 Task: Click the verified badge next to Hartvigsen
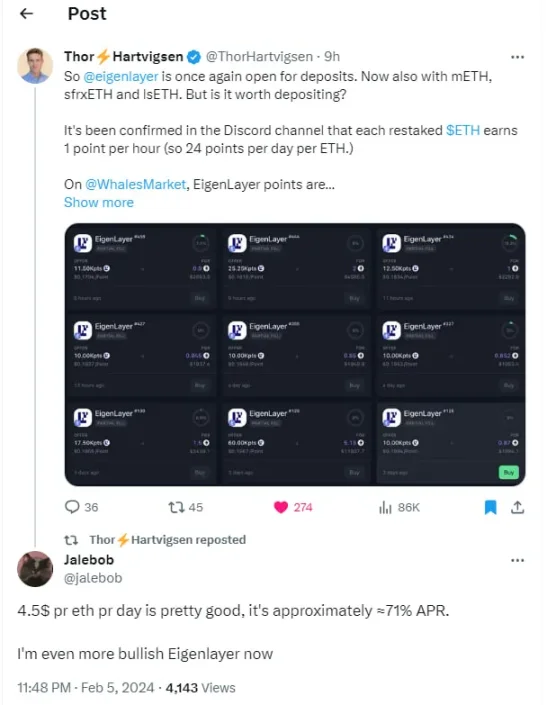[194, 57]
